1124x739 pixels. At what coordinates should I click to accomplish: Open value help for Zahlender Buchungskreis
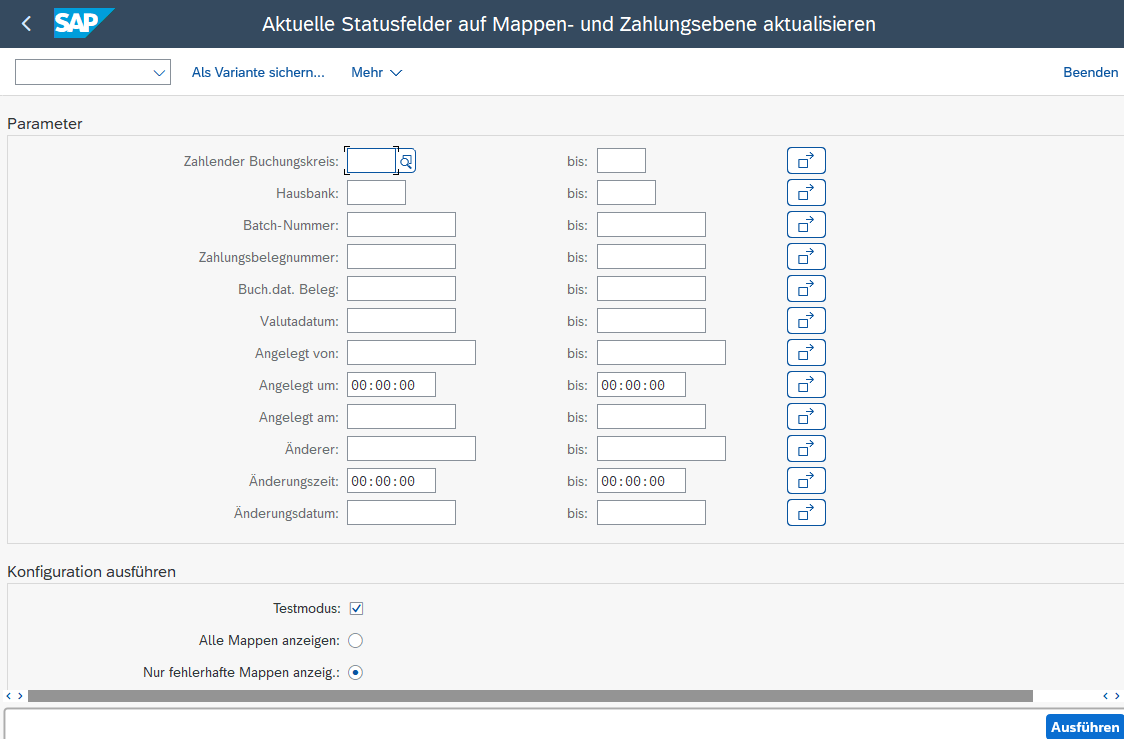pyautogui.click(x=406, y=161)
